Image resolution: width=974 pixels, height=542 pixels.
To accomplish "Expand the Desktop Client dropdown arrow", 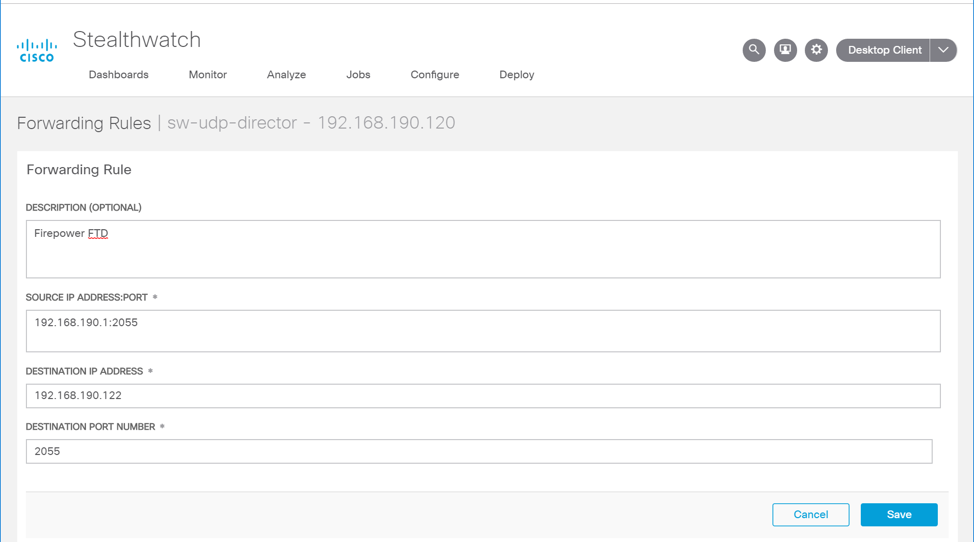I will tap(943, 50).
